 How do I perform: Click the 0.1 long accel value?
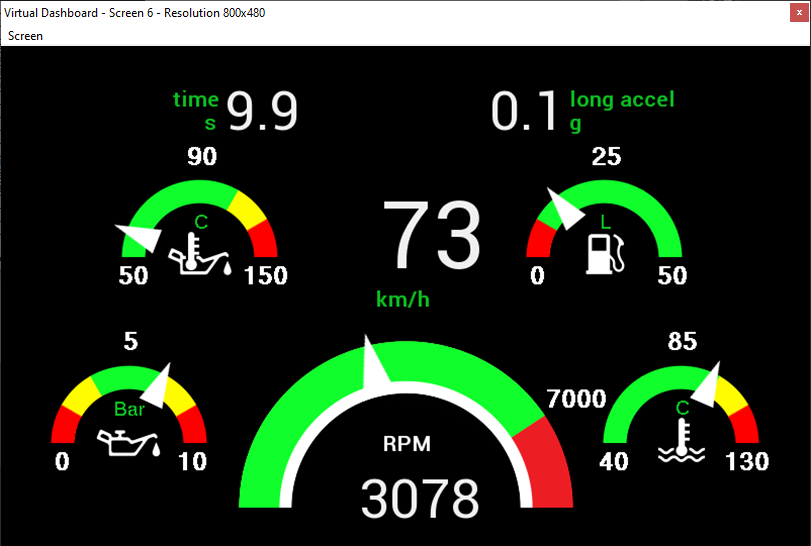tap(524, 112)
